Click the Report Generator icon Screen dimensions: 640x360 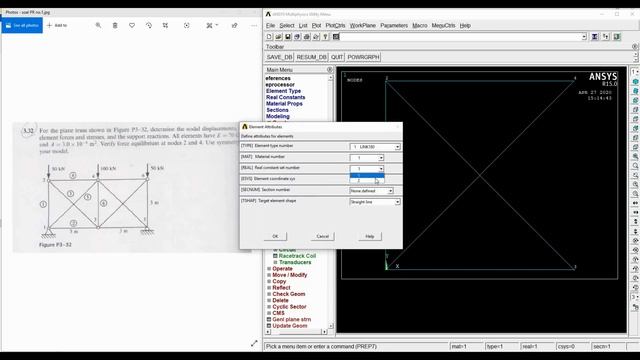pos(316,37)
